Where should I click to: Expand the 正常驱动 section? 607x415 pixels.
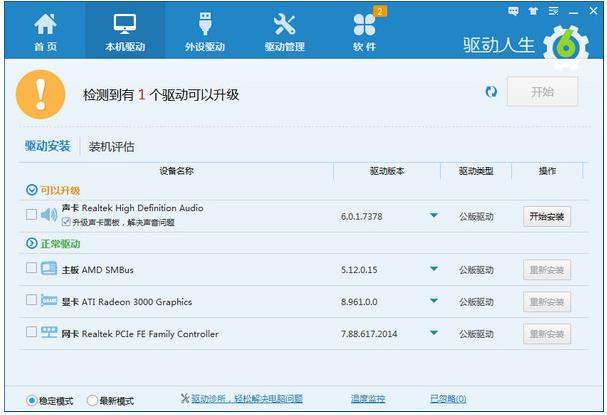[x=31, y=244]
